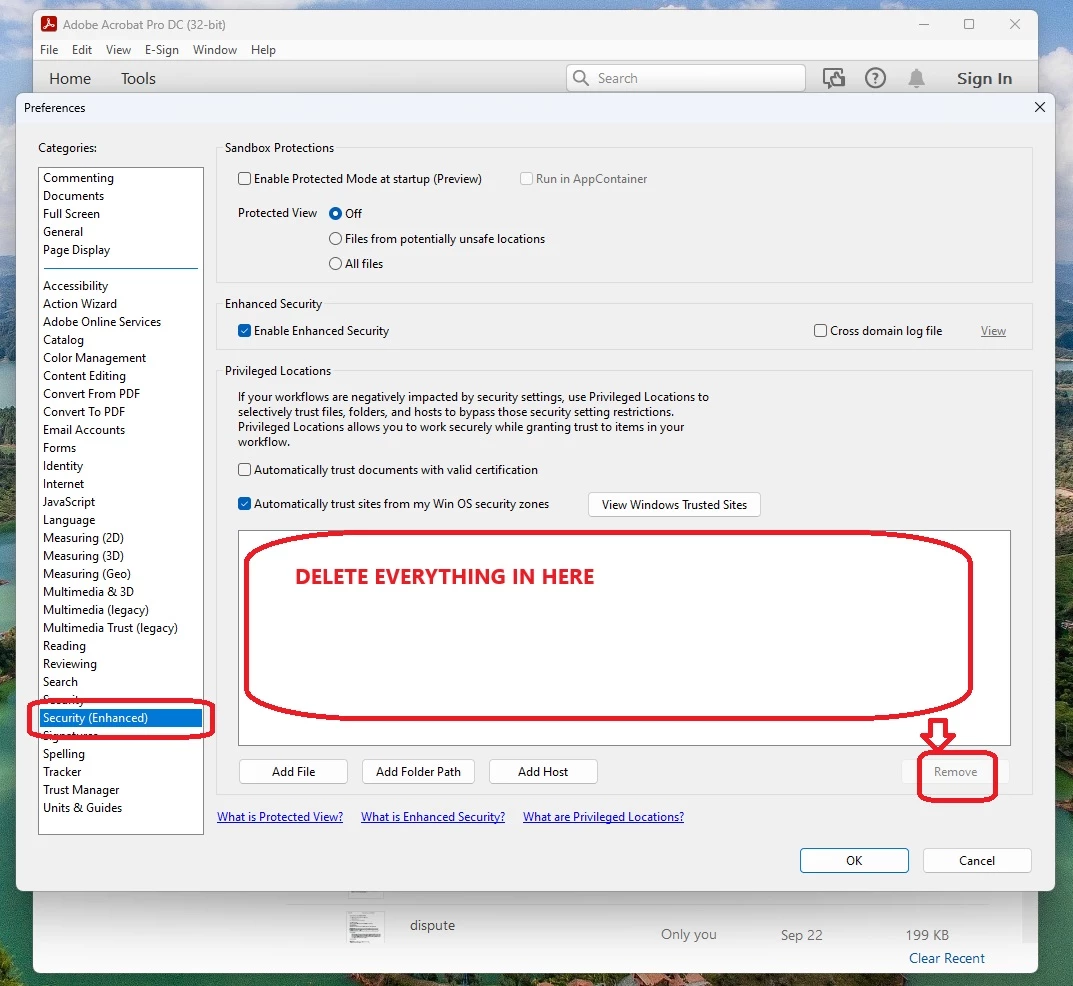Viewport: 1073px width, 986px height.
Task: Open the share review screen icon
Action: tap(833, 78)
